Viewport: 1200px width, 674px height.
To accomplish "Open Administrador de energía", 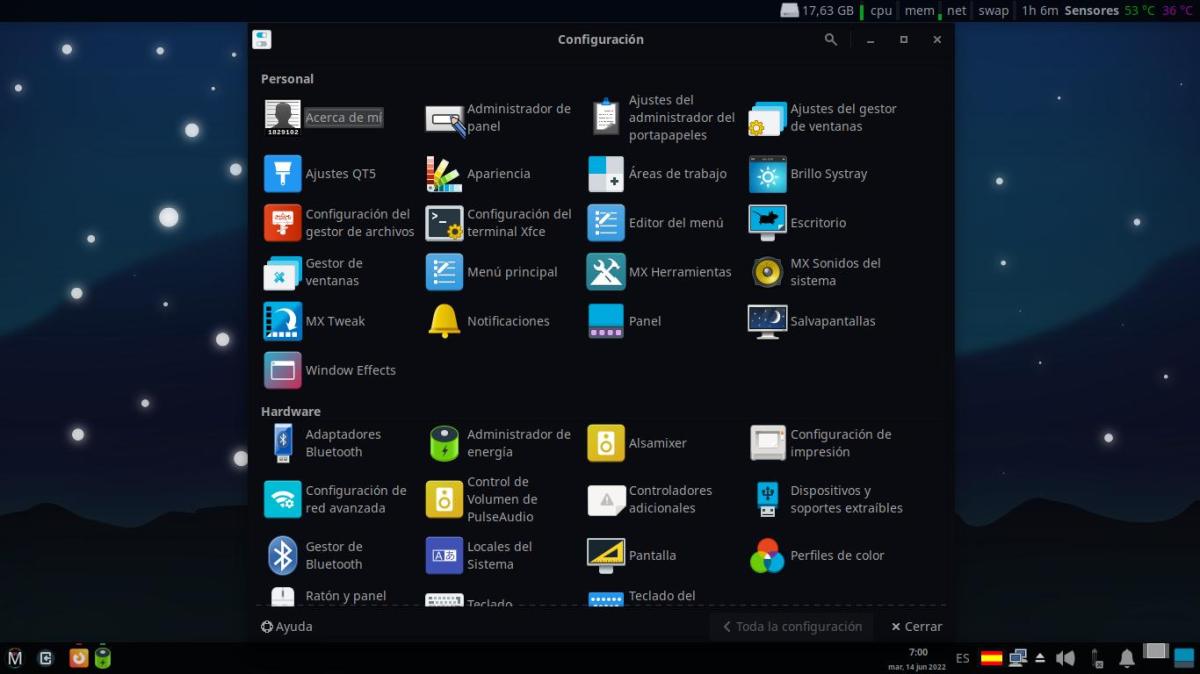I will click(444, 443).
